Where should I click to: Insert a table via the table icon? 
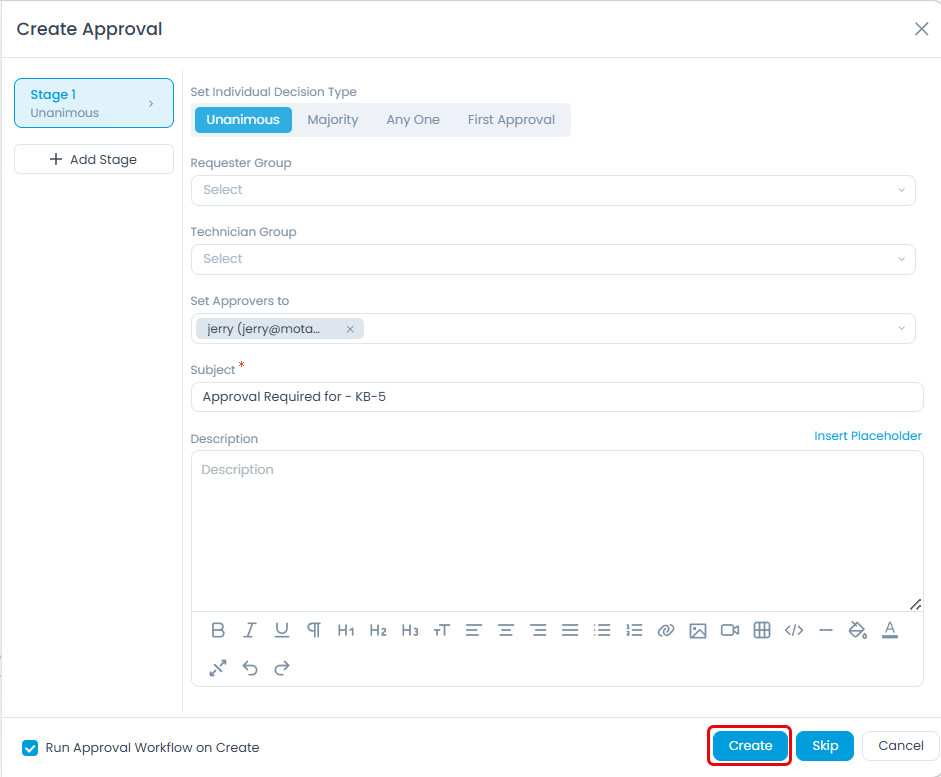(762, 630)
